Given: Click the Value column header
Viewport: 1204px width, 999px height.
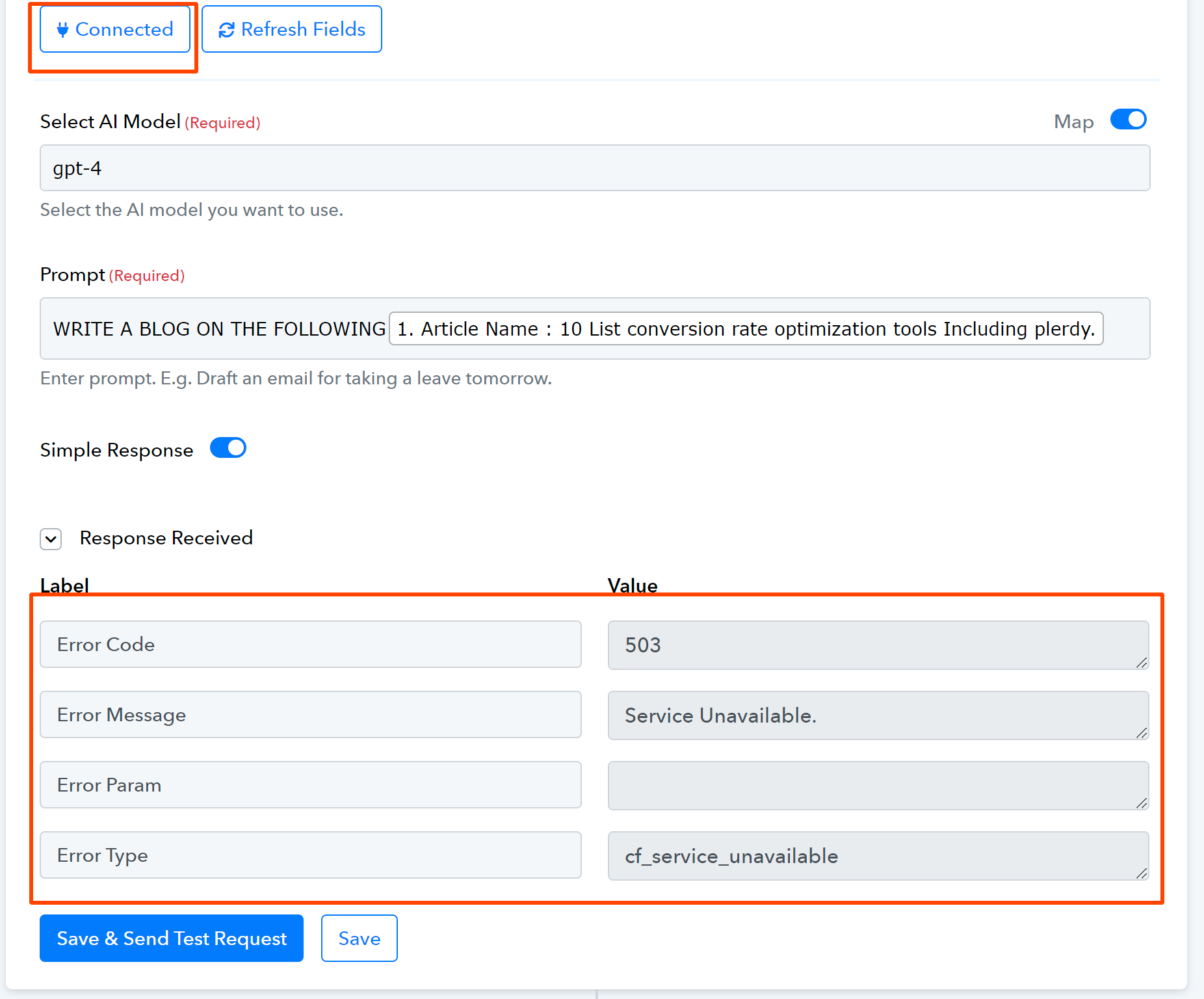Looking at the screenshot, I should coord(633,585).
